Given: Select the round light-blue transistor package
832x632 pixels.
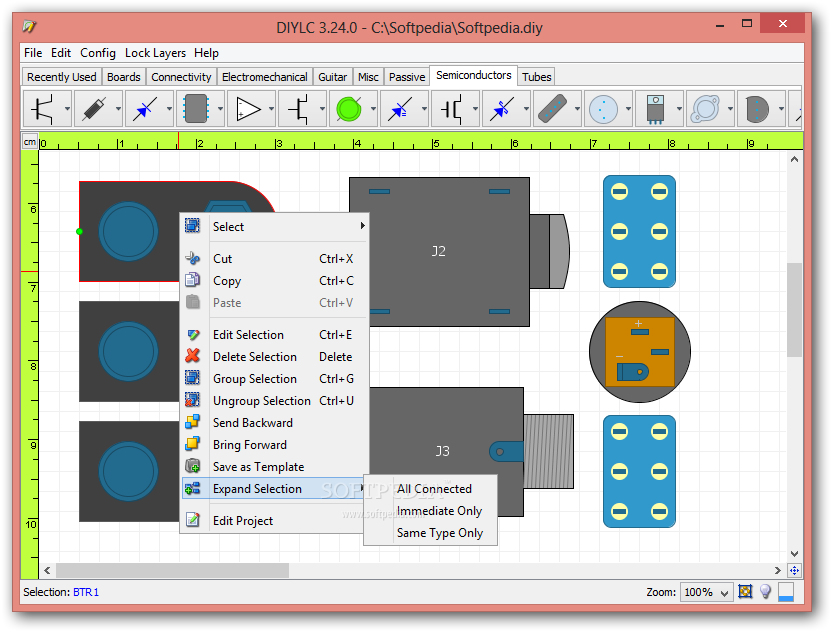Looking at the screenshot, I should 603,109.
